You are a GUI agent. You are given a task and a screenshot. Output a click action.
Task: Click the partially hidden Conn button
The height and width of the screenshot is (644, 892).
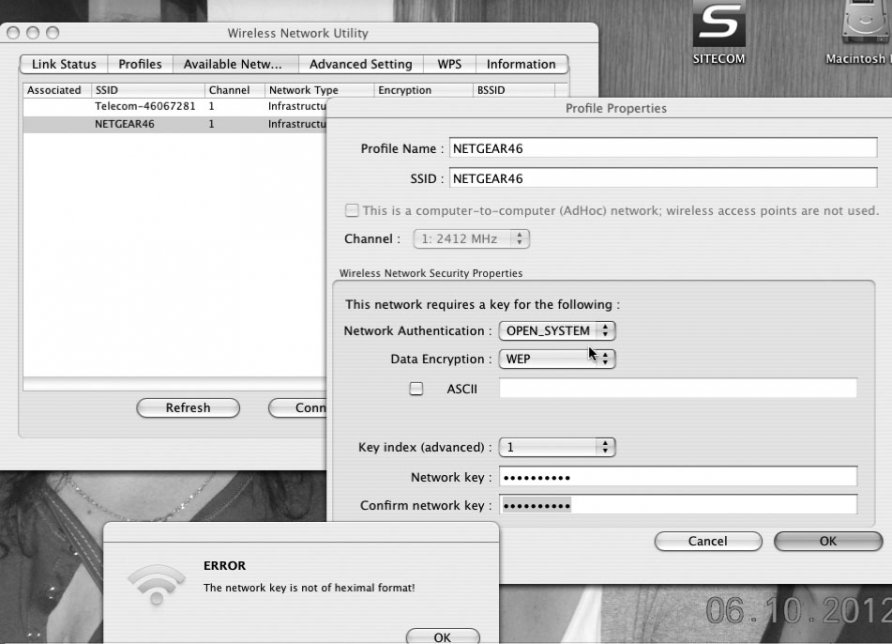pos(298,408)
